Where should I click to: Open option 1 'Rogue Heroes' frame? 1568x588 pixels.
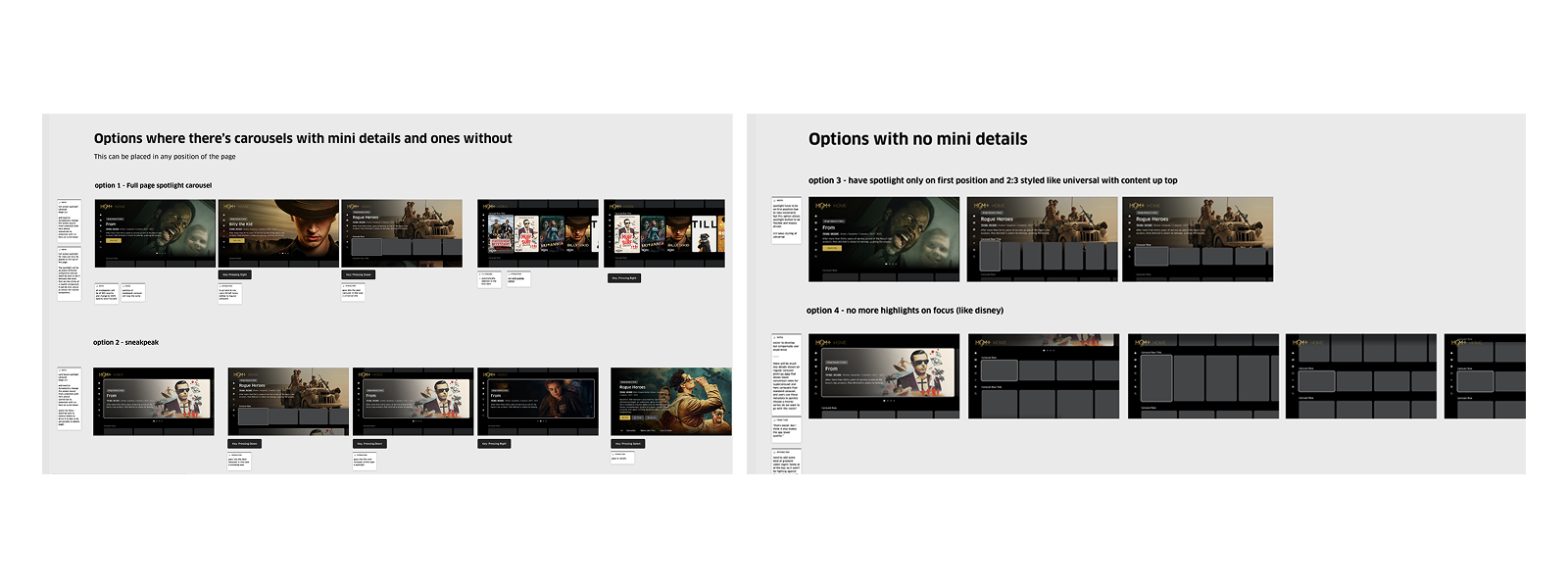[402, 233]
